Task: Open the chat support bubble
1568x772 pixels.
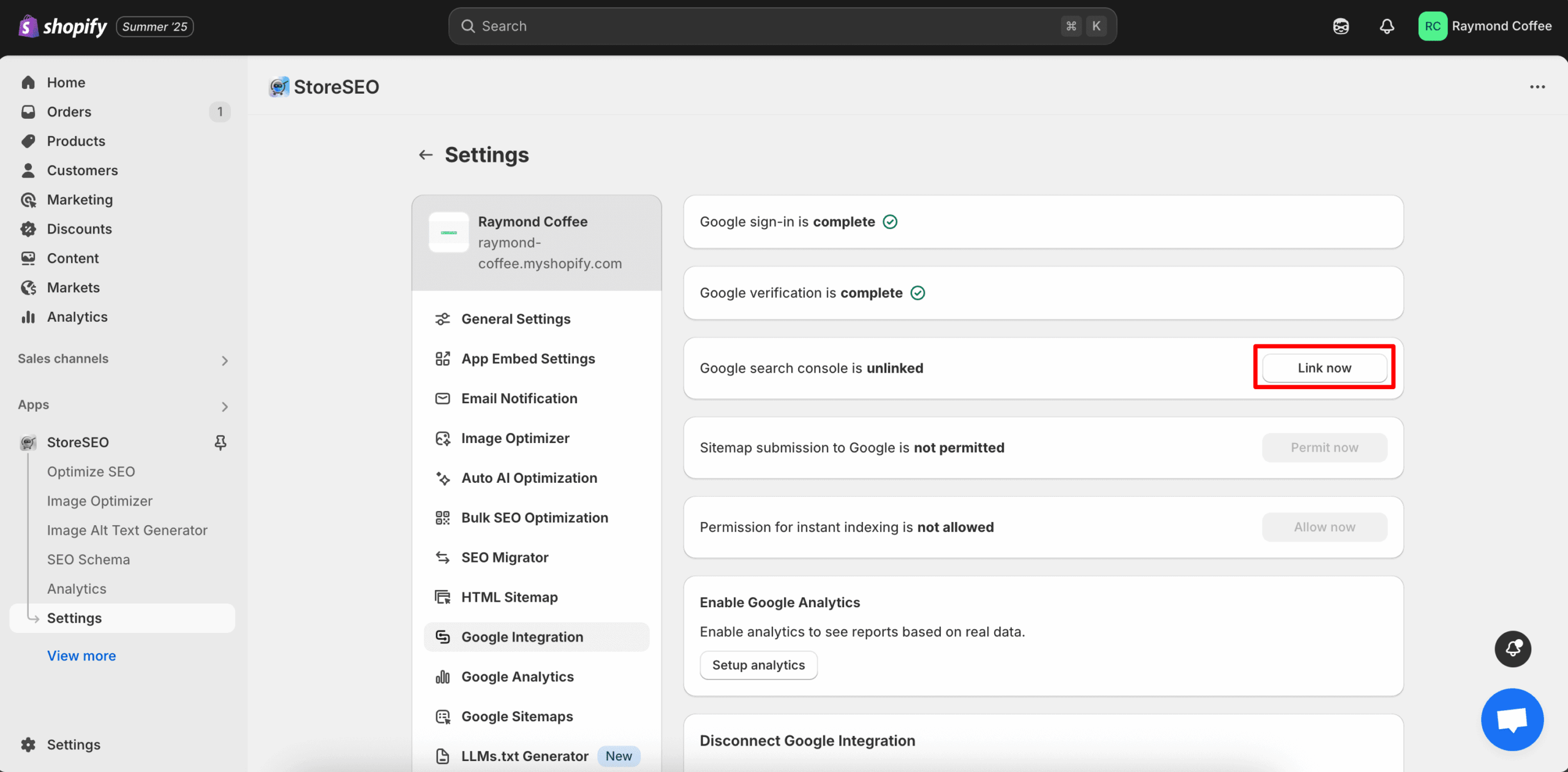Action: (1512, 720)
